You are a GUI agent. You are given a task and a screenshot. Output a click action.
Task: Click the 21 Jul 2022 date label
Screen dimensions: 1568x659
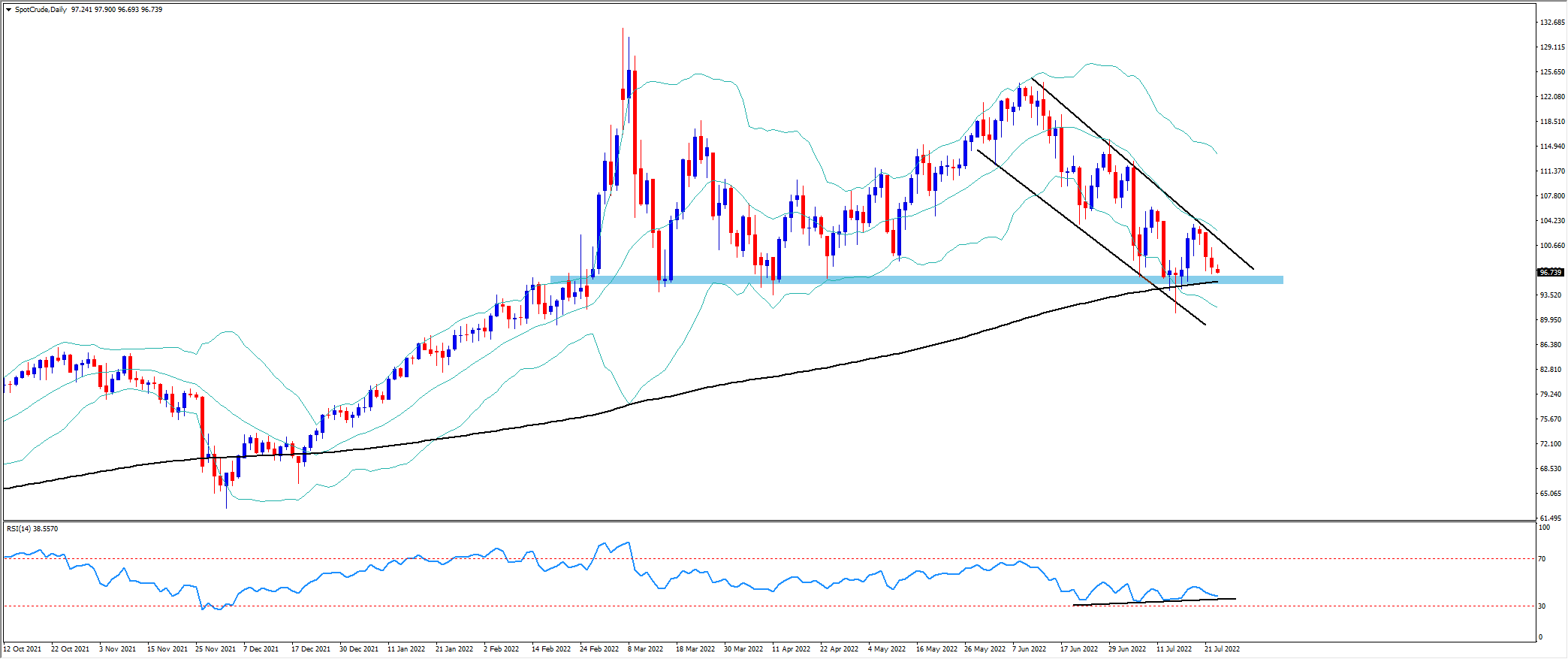point(1222,648)
